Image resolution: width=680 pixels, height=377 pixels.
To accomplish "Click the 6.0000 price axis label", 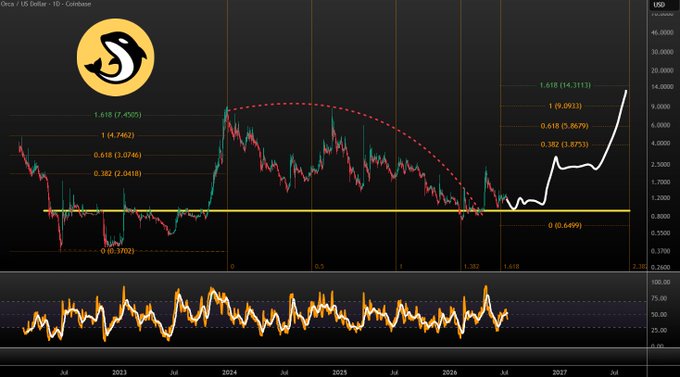I will click(x=662, y=125).
